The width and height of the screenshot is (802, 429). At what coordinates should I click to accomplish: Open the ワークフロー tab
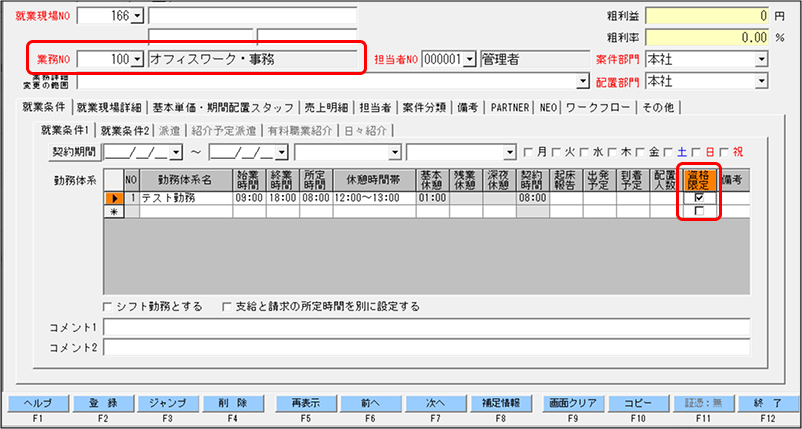click(599, 107)
